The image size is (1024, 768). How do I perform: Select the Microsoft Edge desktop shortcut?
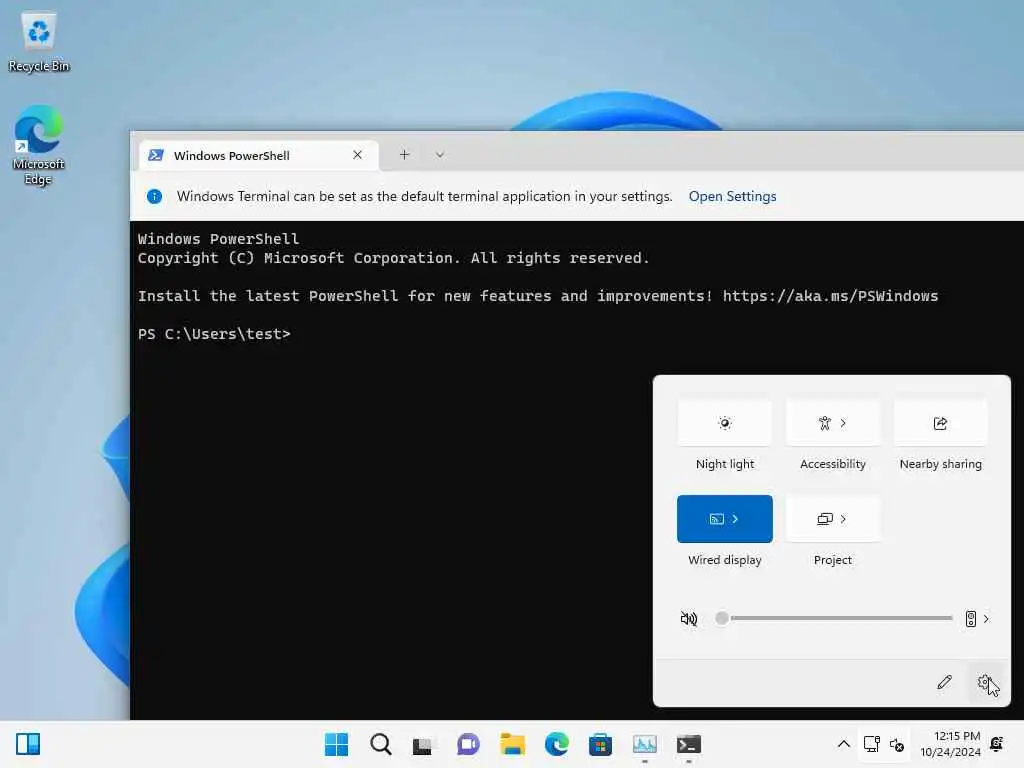click(39, 145)
